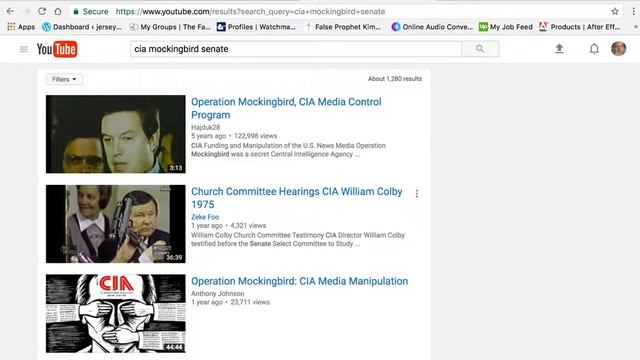640x360 pixels.
Task: Reload the page with the refresh icon
Action: pos(42,11)
